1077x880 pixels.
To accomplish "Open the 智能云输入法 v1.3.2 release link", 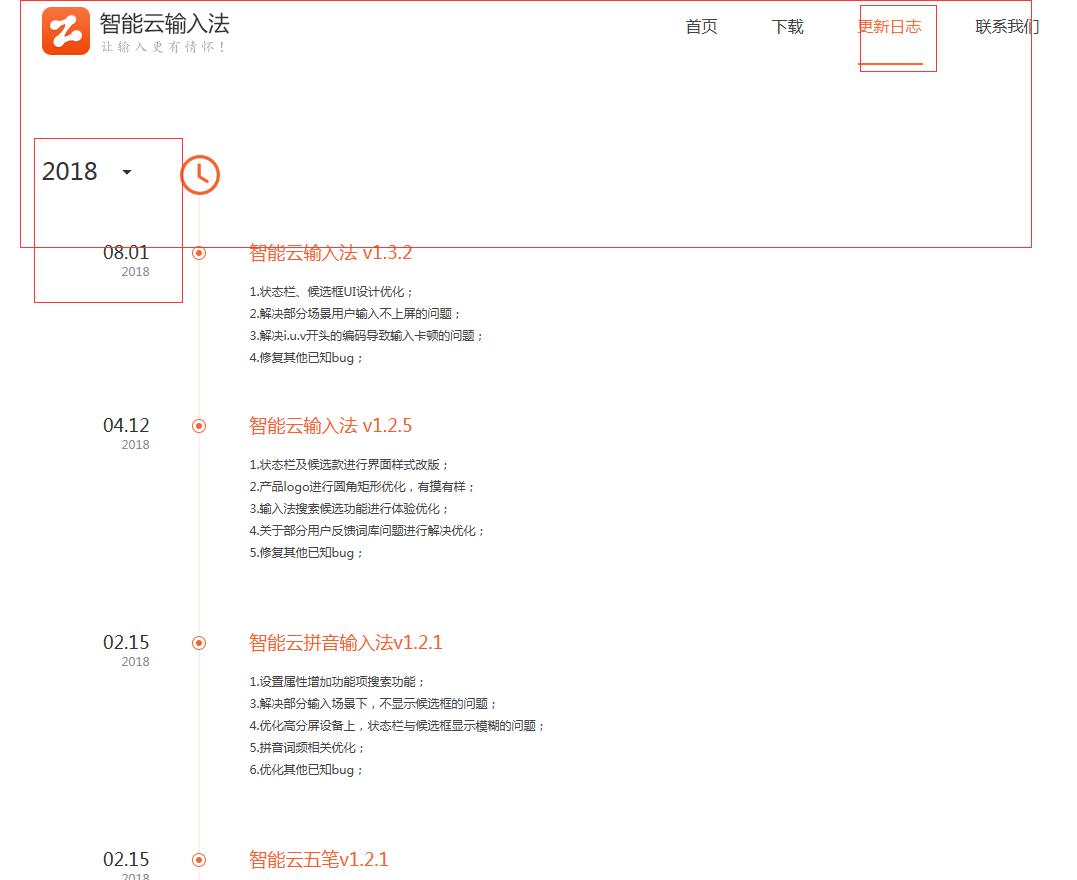I will 331,253.
